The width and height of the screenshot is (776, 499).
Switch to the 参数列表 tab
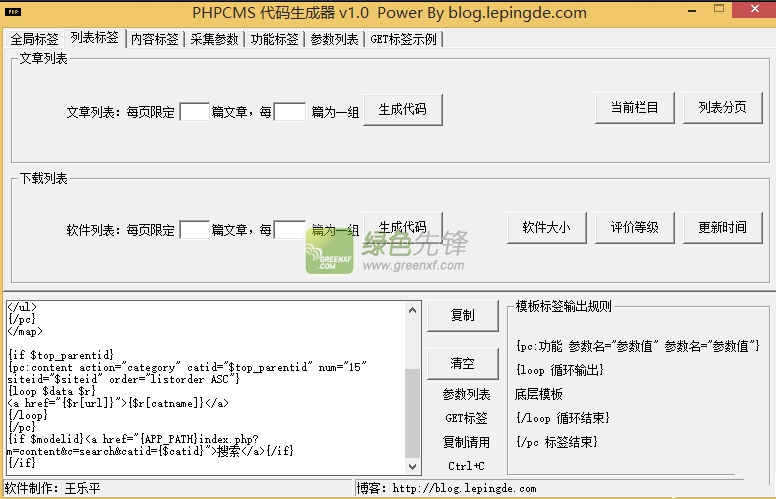coord(334,39)
